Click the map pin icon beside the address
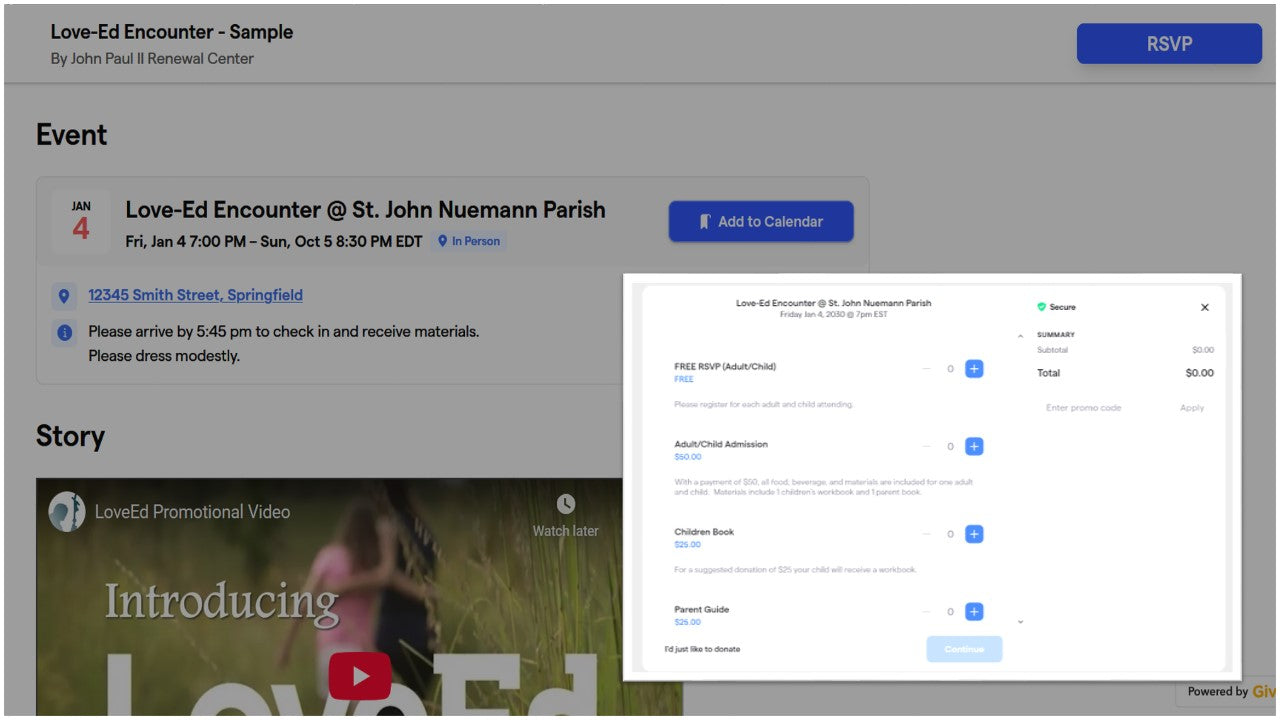This screenshot has width=1280, height=720. pyautogui.click(x=64, y=296)
